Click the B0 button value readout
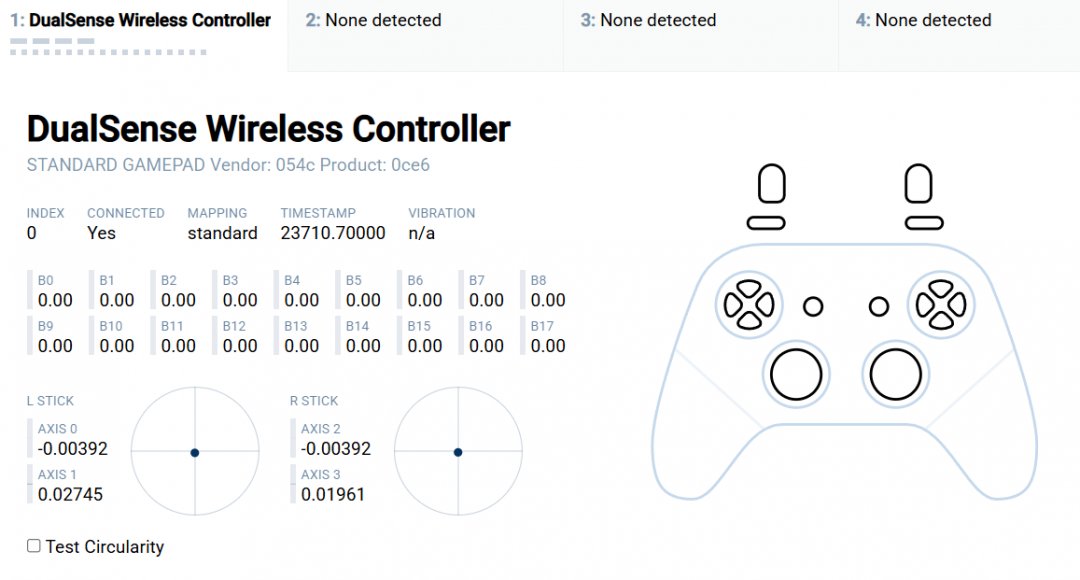This screenshot has height=580, width=1080. 55,300
